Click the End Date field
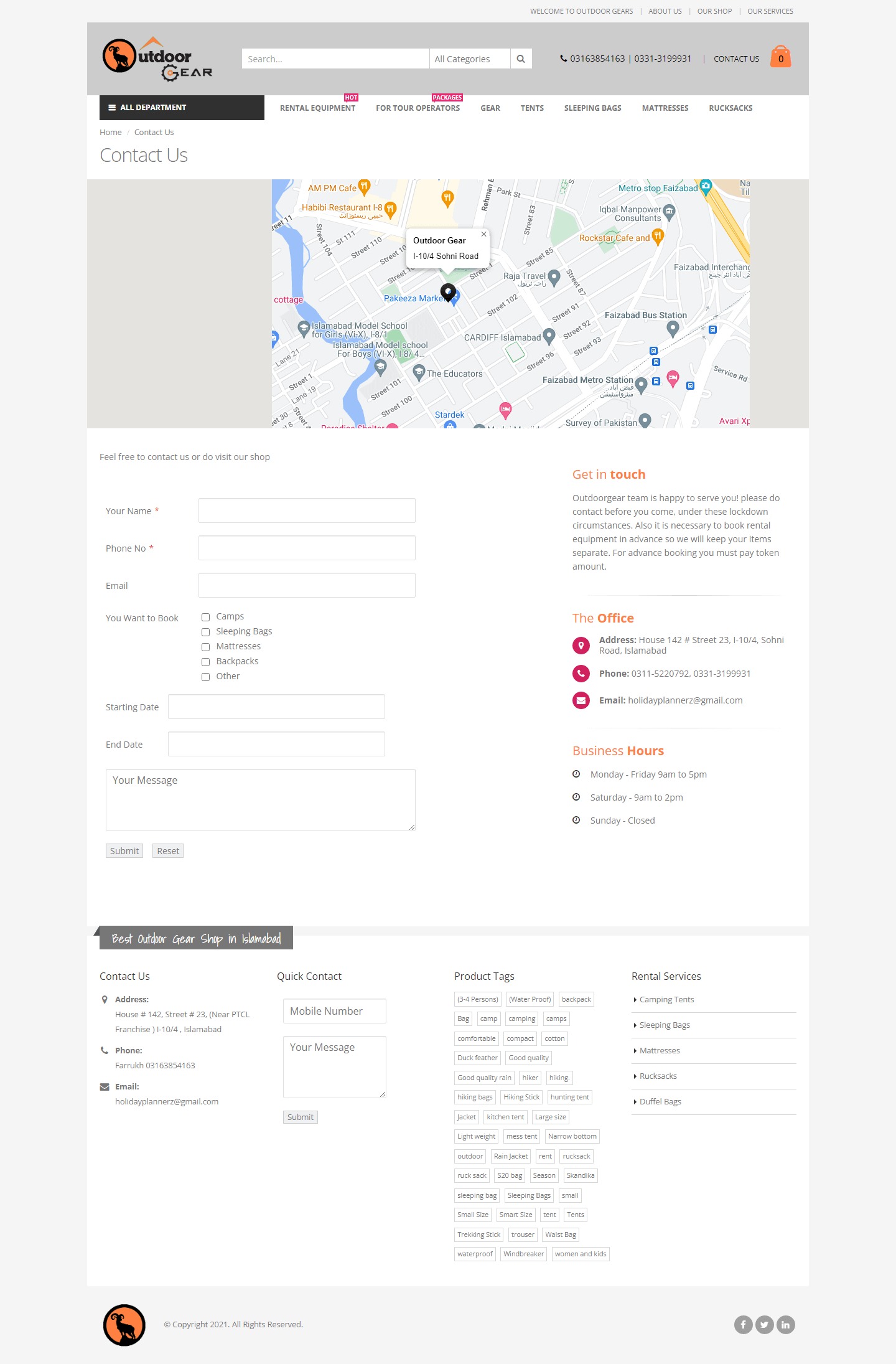Viewport: 896px width, 1364px height. click(x=276, y=744)
